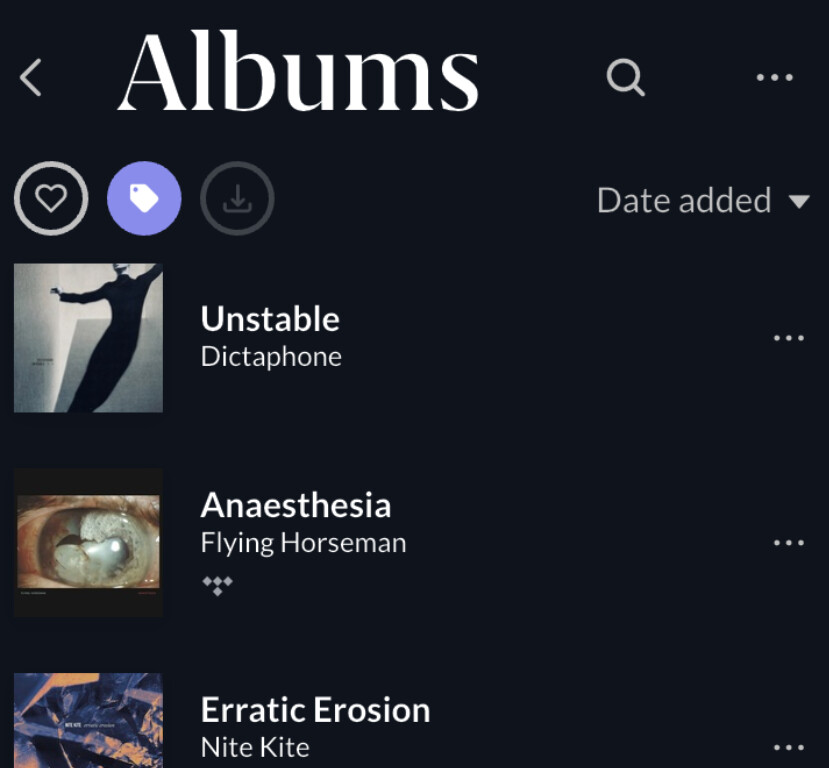The width and height of the screenshot is (829, 768).
Task: Open the top-right three-dot overflow menu
Action: [x=774, y=77]
